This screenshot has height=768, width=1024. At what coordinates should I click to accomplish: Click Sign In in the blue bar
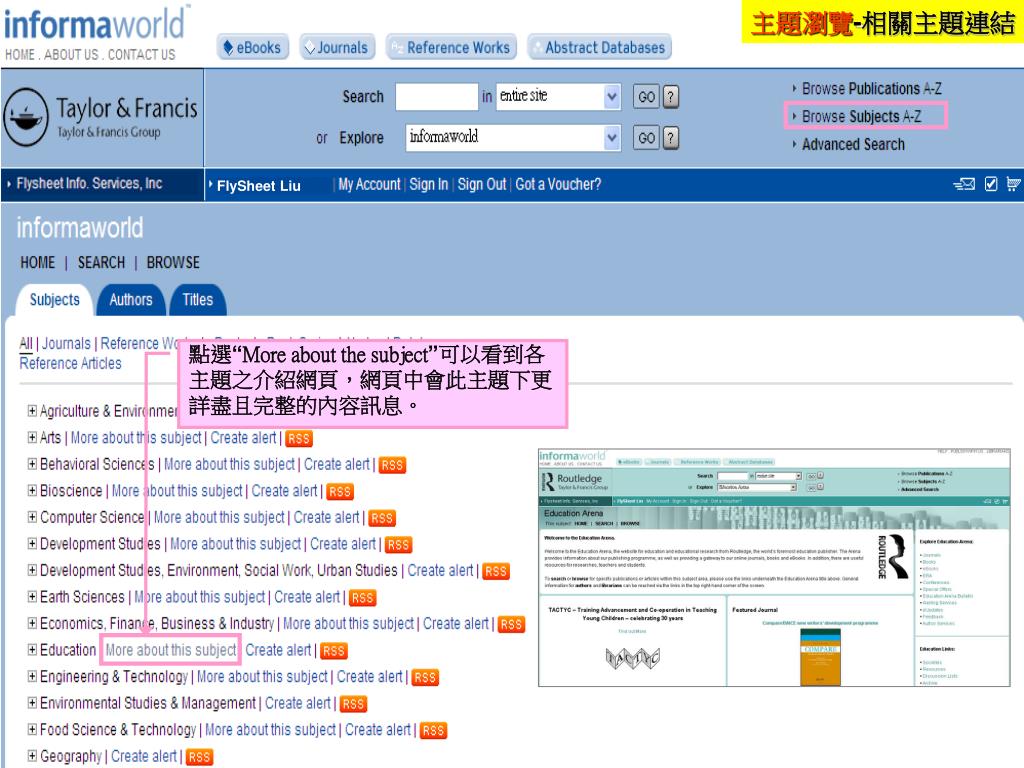coord(428,185)
